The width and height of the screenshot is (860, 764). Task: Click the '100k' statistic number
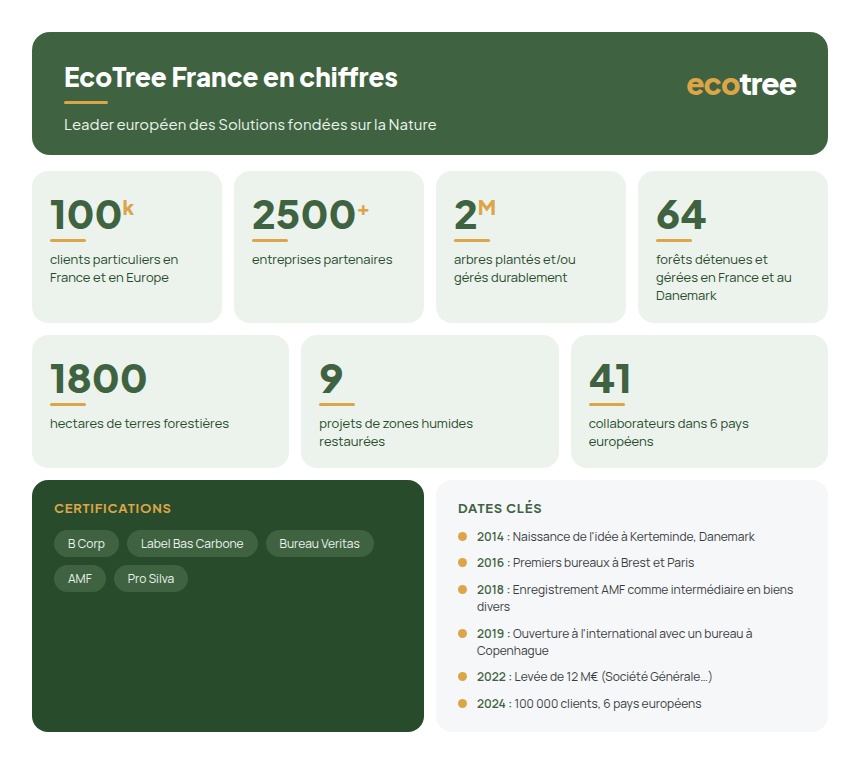pos(92,214)
